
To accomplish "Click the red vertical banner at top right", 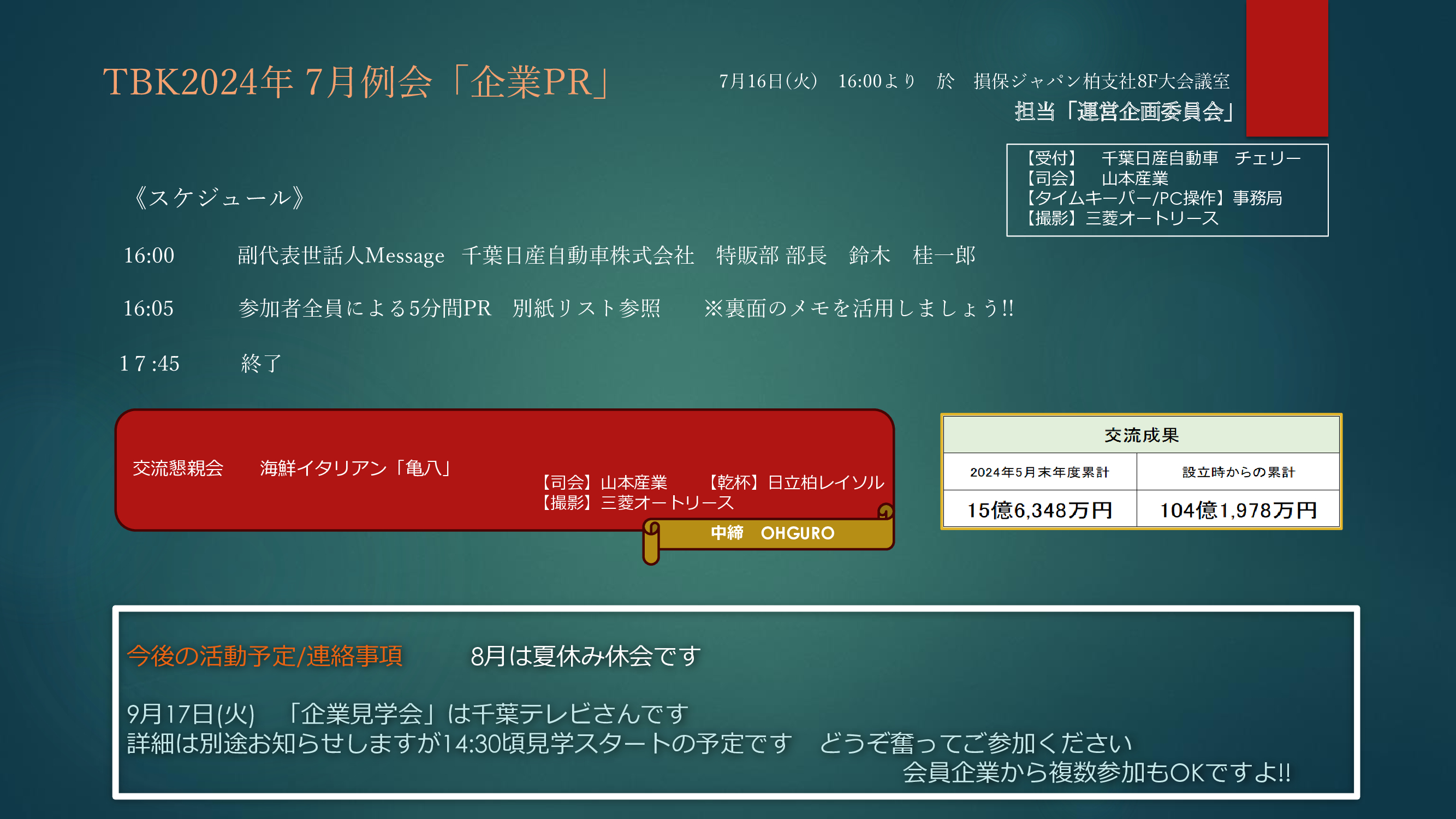I will (1286, 68).
